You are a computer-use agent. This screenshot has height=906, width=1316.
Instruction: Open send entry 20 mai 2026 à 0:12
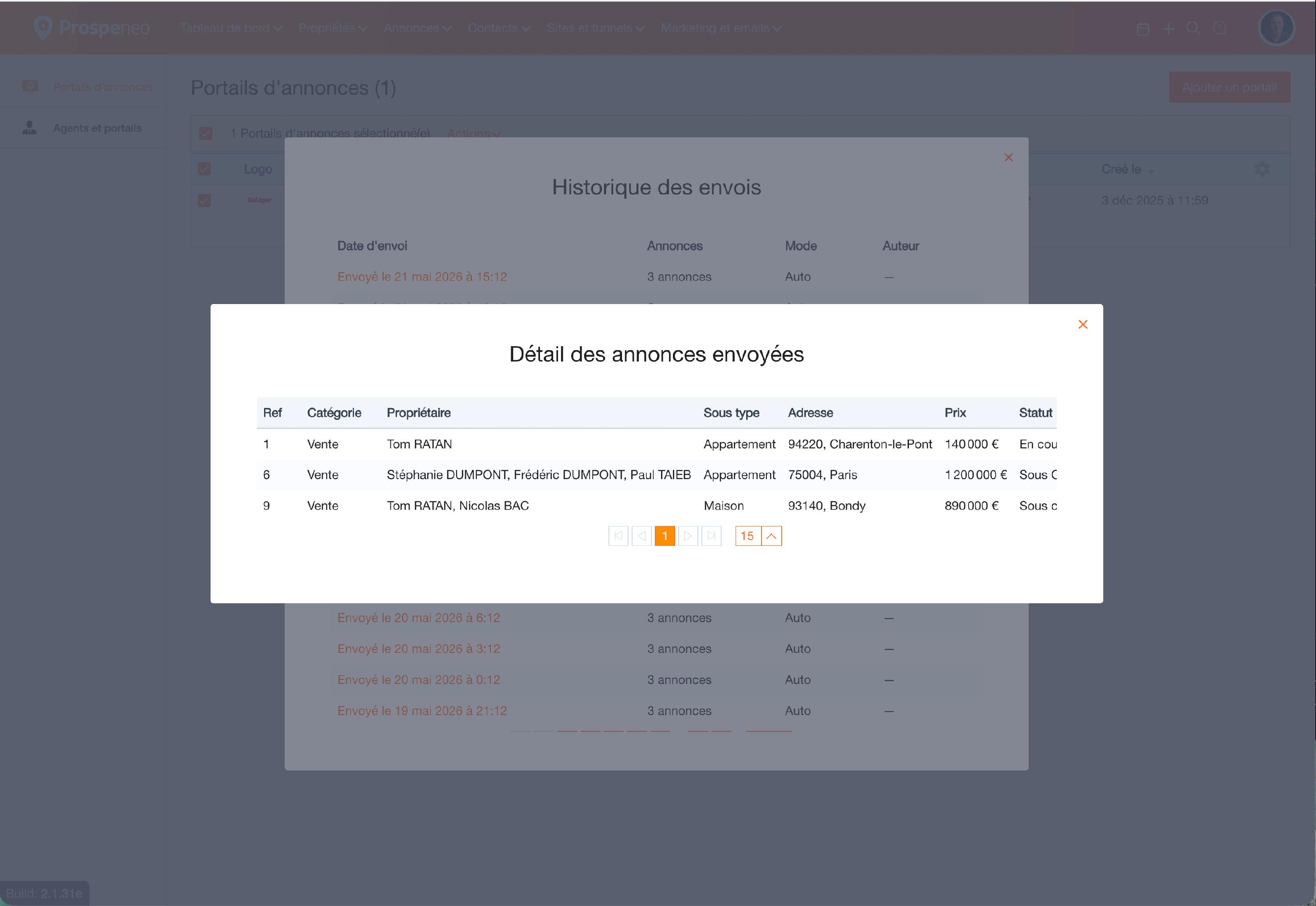[418, 680]
